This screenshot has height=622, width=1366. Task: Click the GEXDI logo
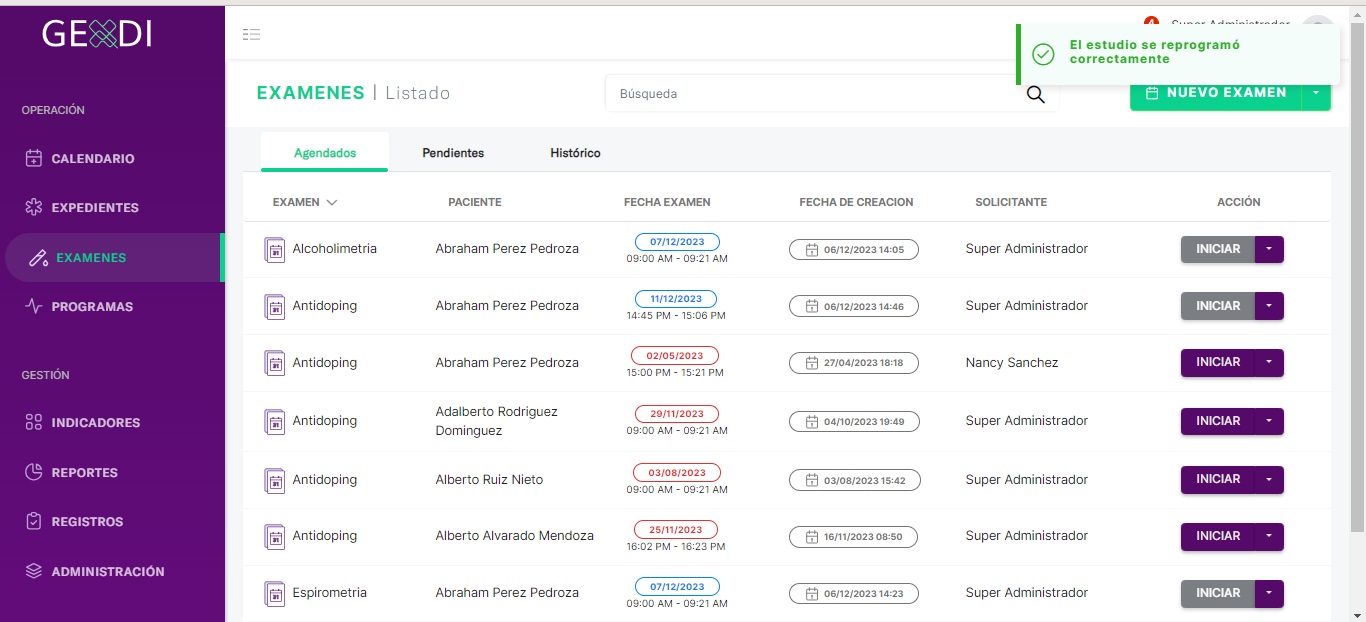pos(97,34)
